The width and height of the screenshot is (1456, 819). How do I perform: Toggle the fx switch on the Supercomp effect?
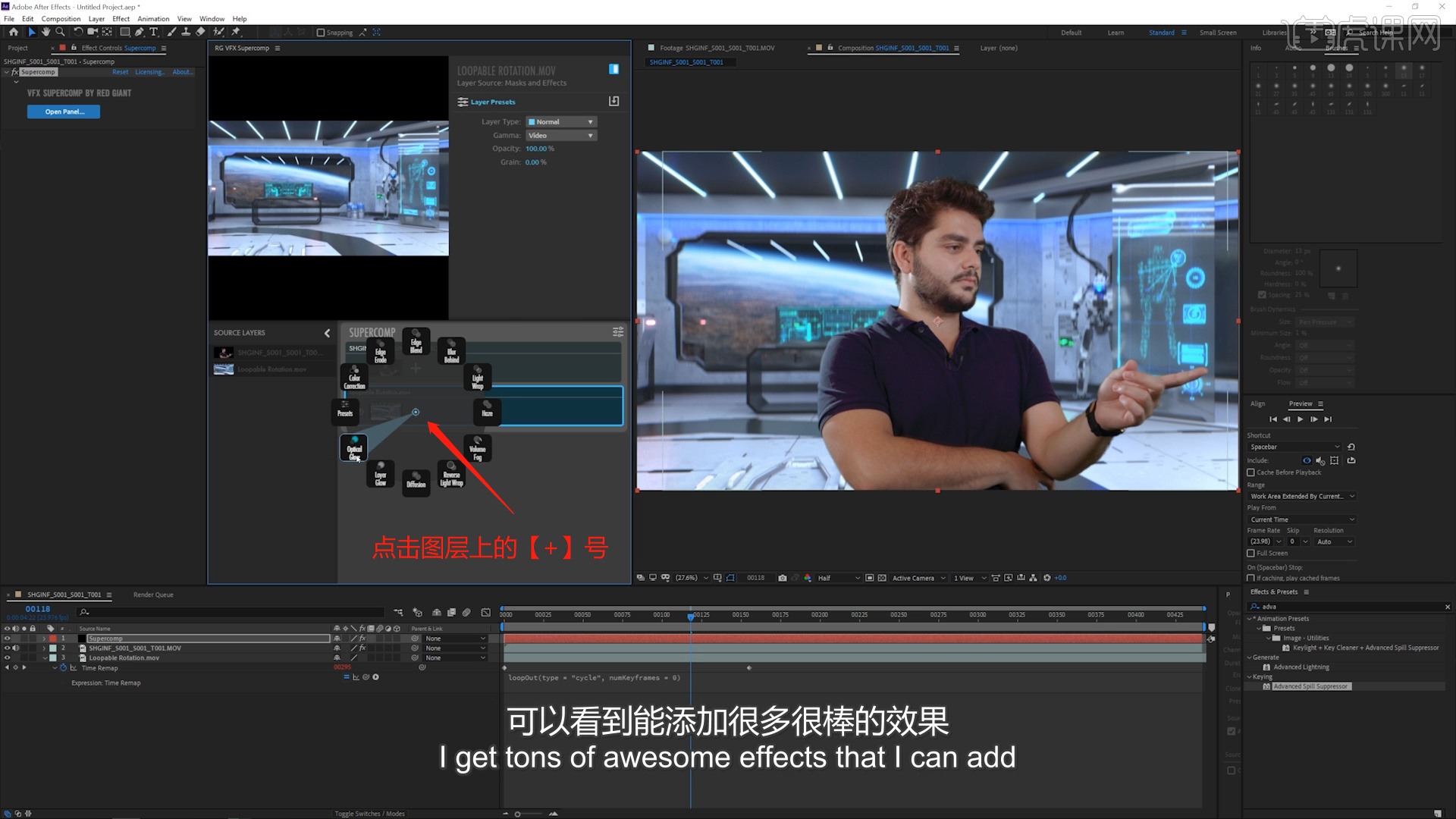14,72
